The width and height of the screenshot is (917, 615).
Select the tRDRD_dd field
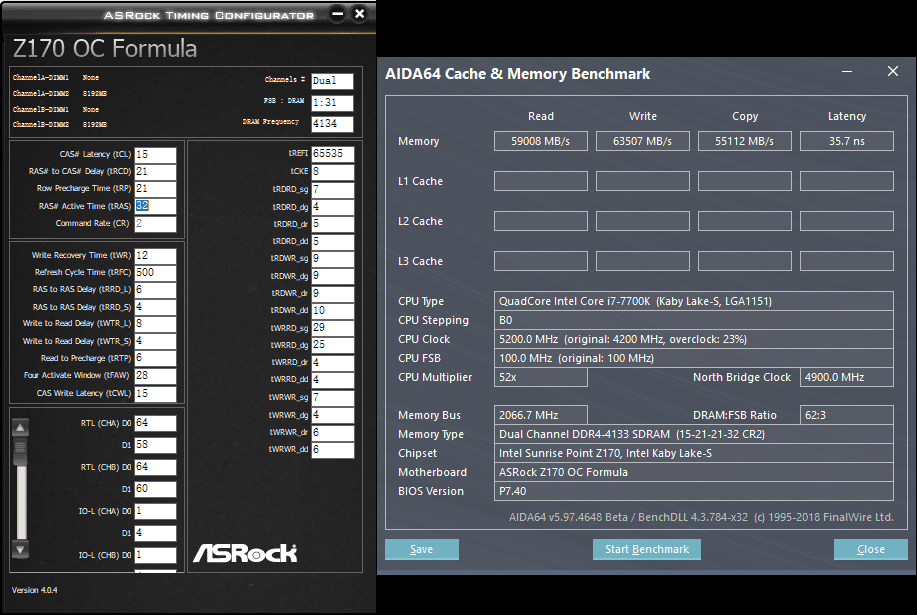point(332,241)
